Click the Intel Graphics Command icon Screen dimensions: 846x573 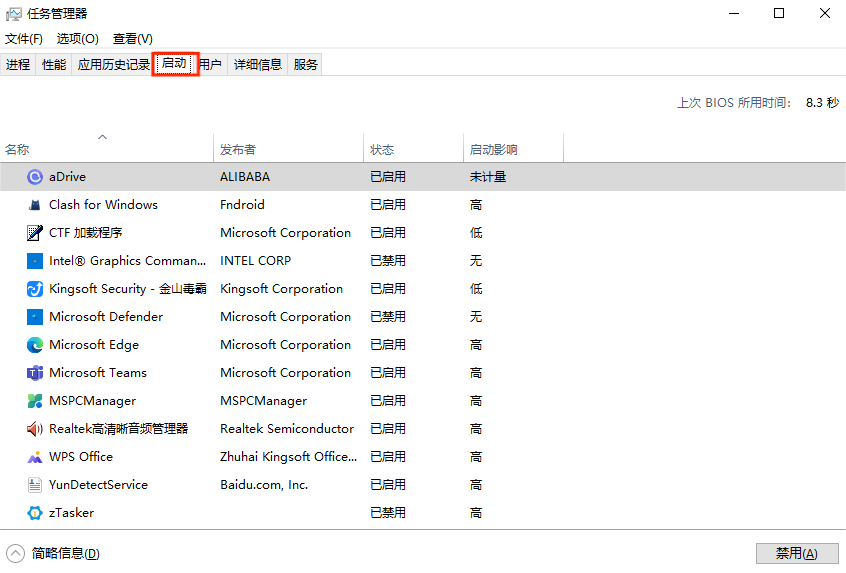click(35, 261)
